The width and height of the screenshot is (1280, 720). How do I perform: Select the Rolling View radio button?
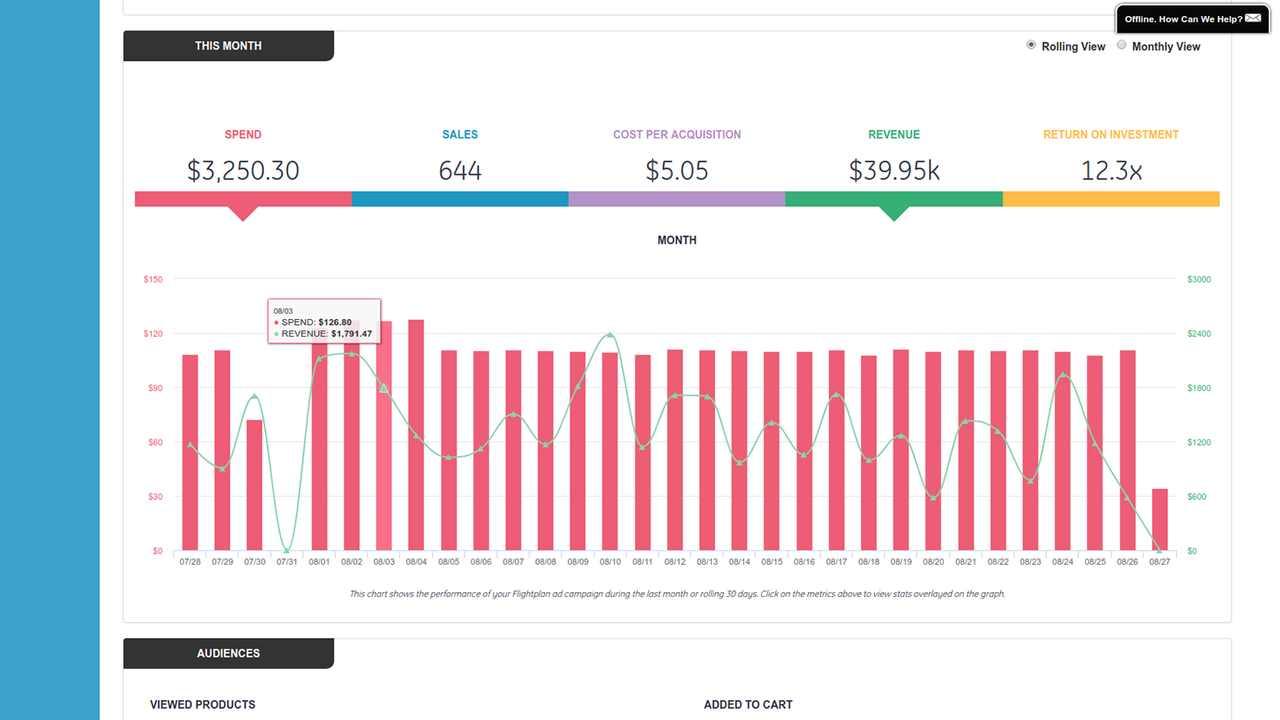pyautogui.click(x=1031, y=45)
